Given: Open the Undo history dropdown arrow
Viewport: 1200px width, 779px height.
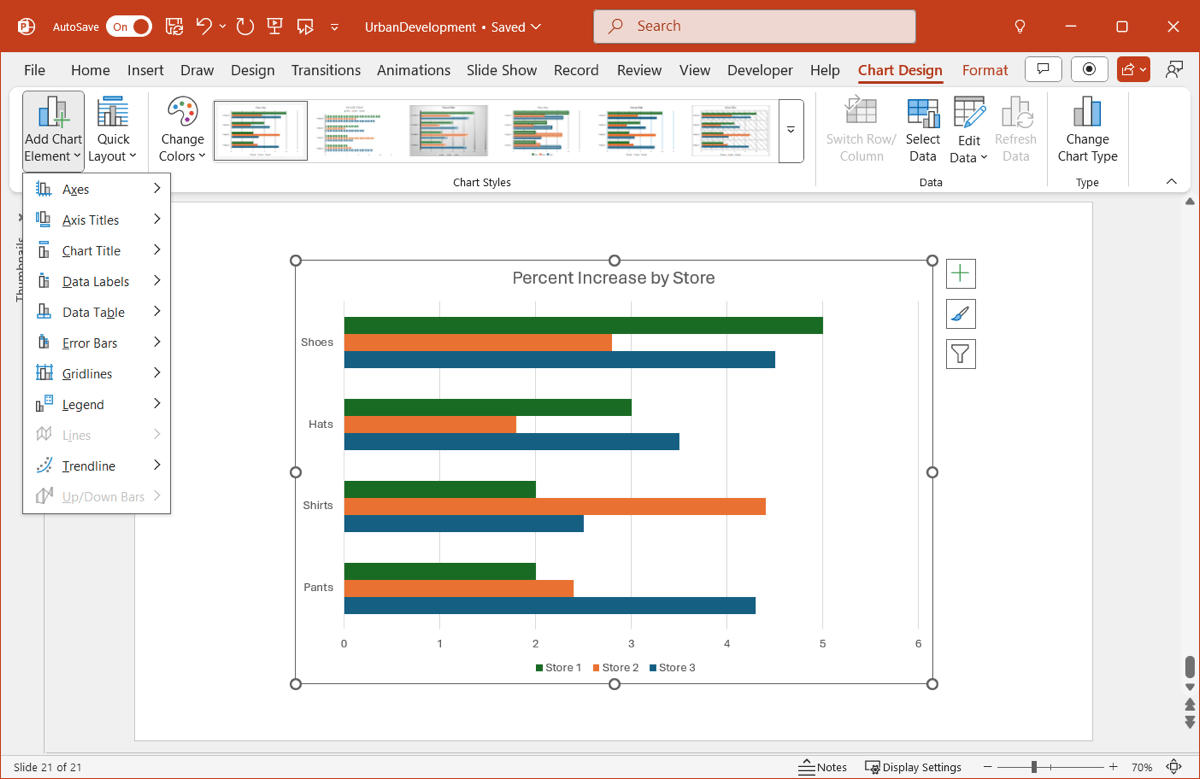Looking at the screenshot, I should tap(223, 27).
